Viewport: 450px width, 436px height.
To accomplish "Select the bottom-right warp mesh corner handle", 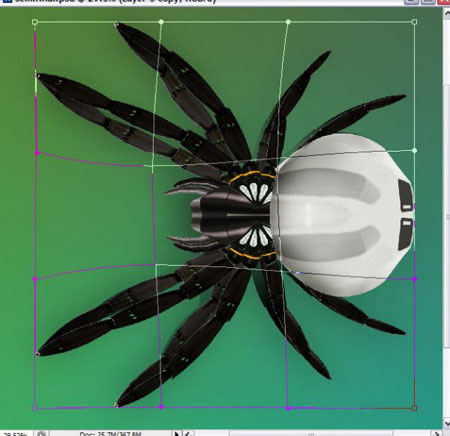I will click(x=414, y=408).
